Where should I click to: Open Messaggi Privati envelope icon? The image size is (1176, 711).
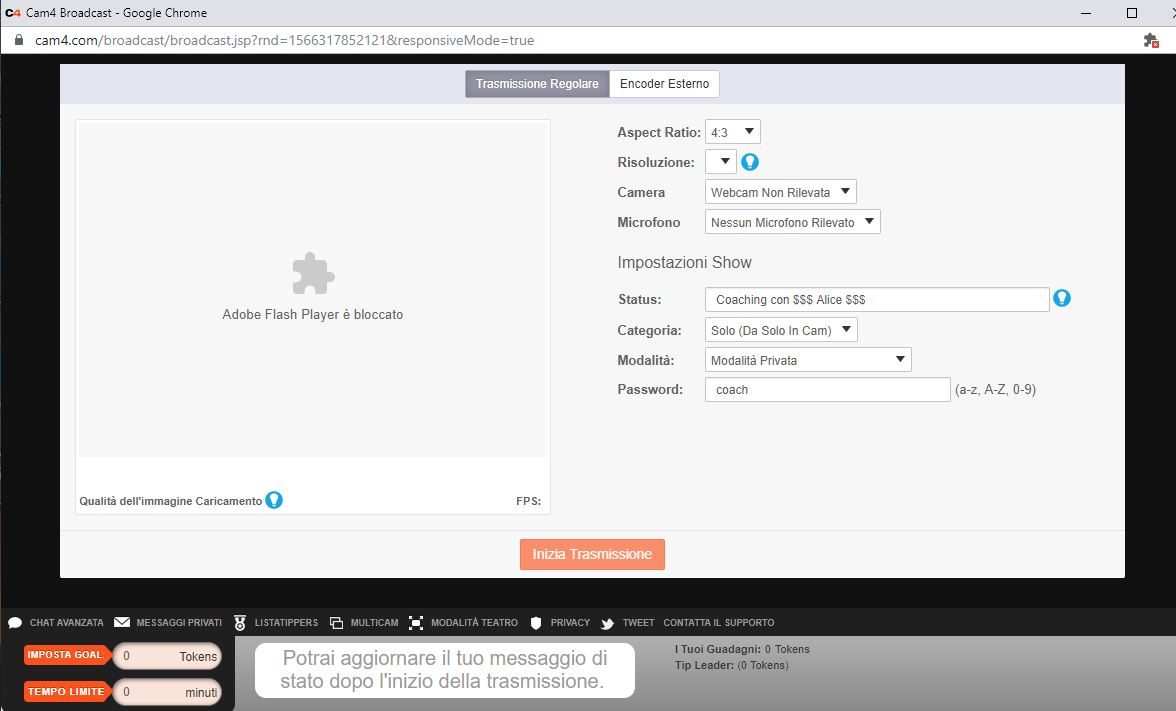click(122, 622)
